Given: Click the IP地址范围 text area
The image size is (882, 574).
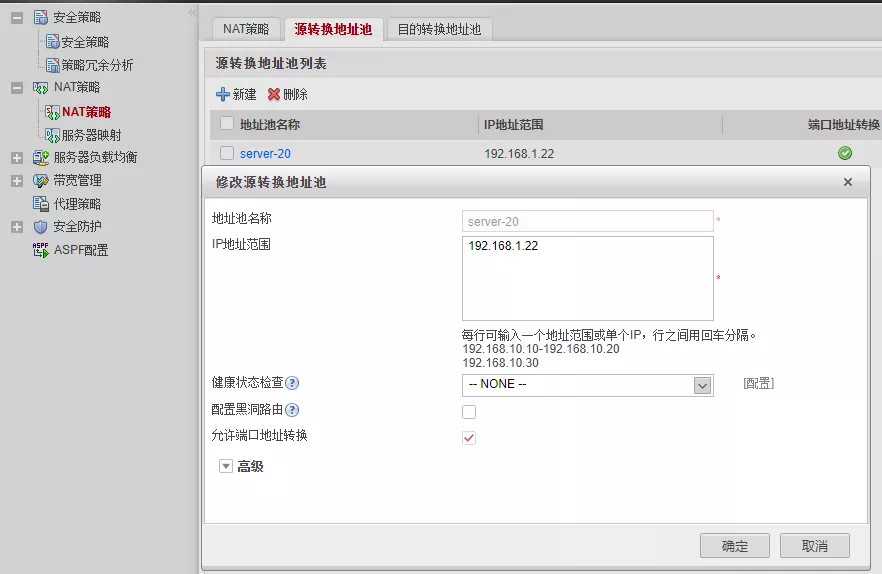Looking at the screenshot, I should (x=587, y=278).
